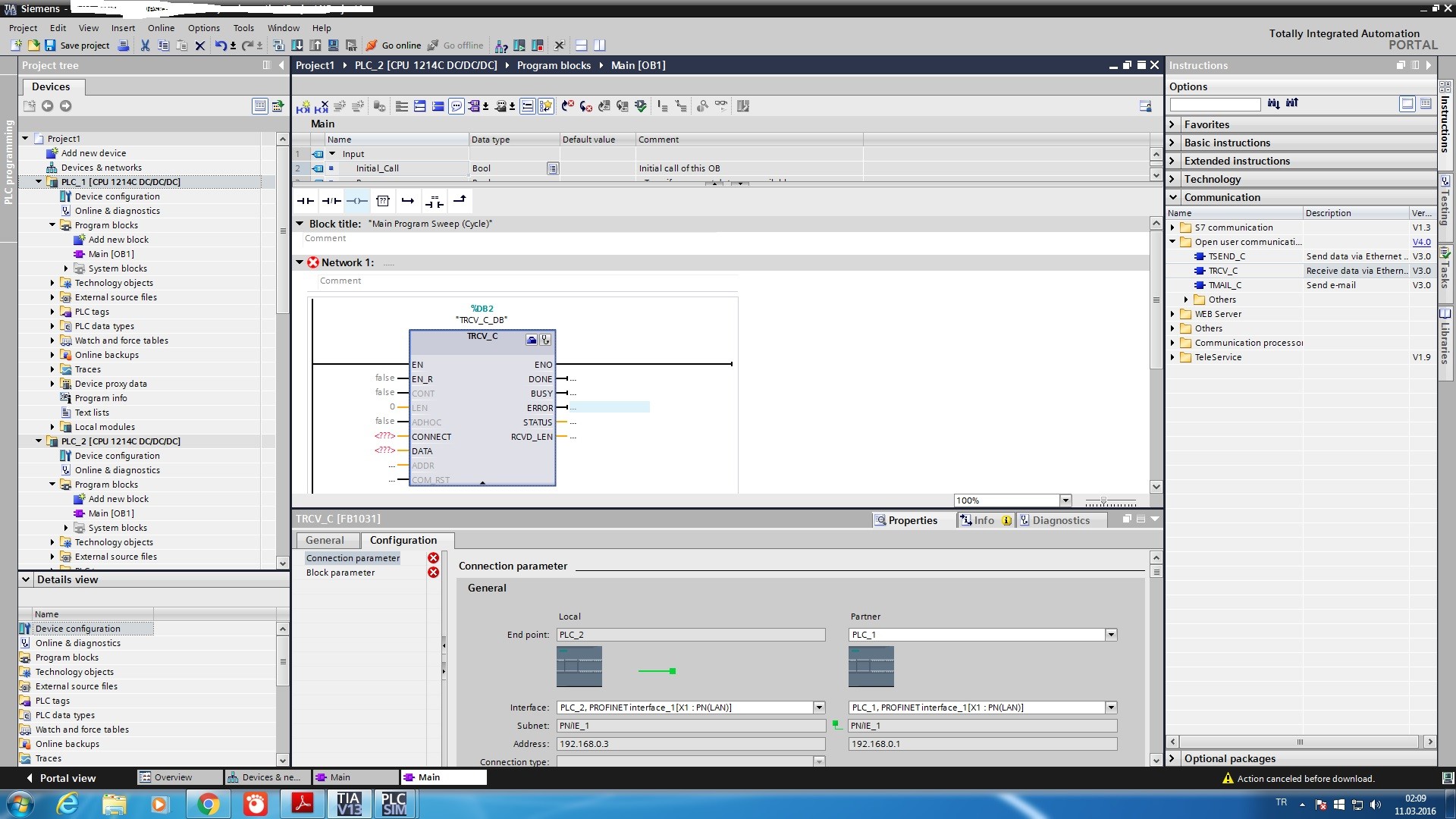Insert a normally open contact
This screenshot has width=1456, height=819.
(306, 201)
